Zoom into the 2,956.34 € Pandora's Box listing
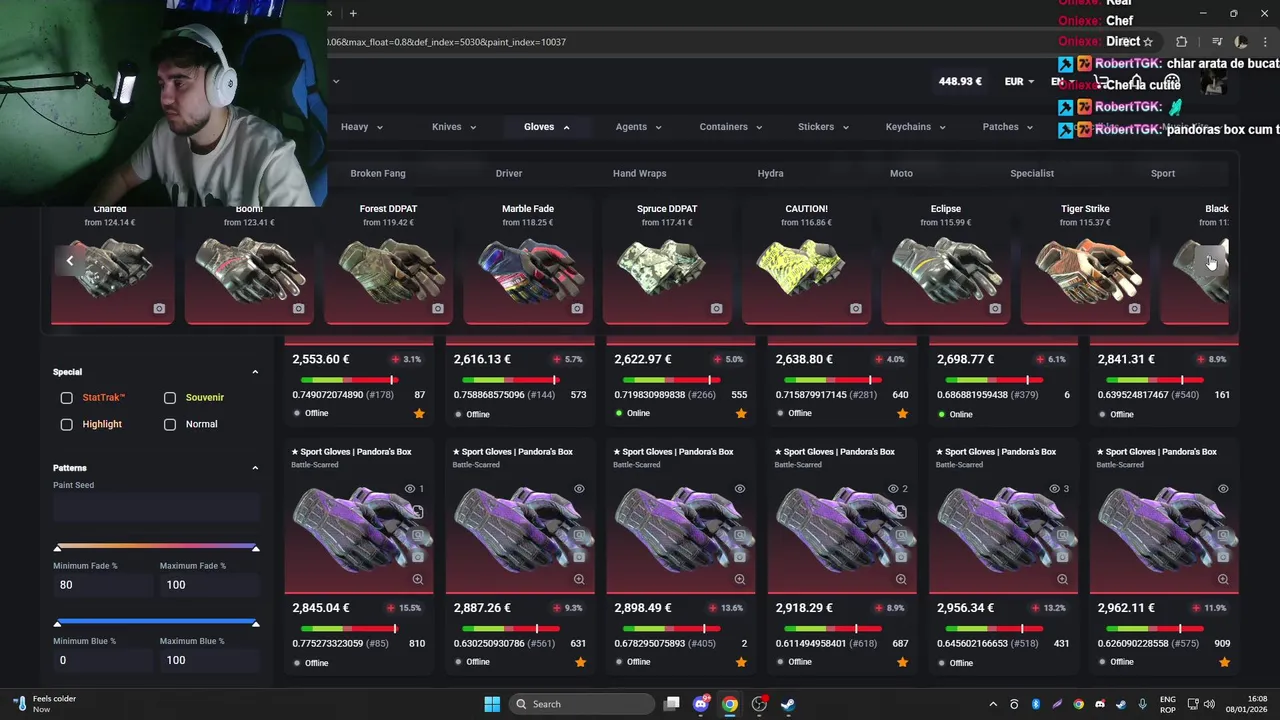Viewport: 1280px width, 720px height. [1062, 579]
